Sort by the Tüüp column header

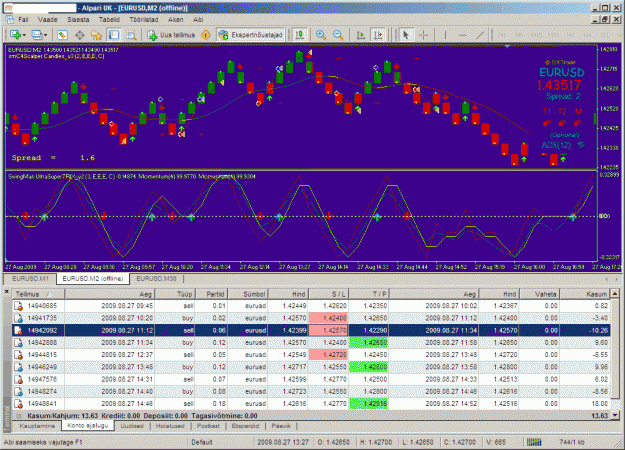(x=175, y=294)
